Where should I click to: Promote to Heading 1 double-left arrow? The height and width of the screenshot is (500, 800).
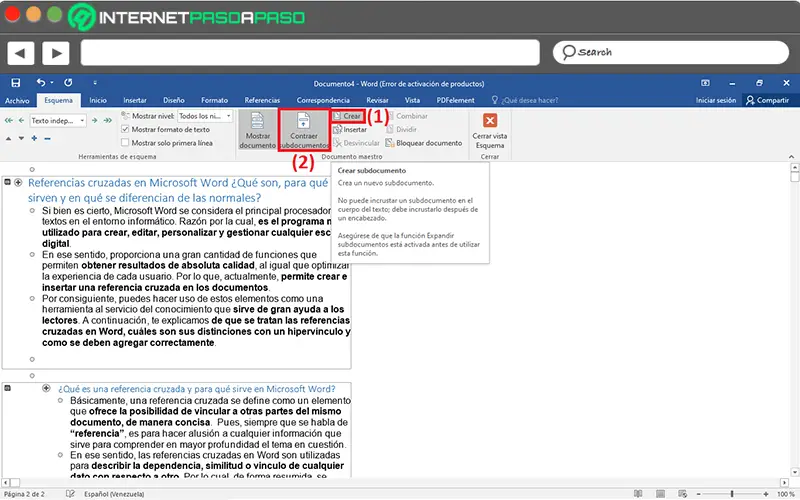click(9, 120)
